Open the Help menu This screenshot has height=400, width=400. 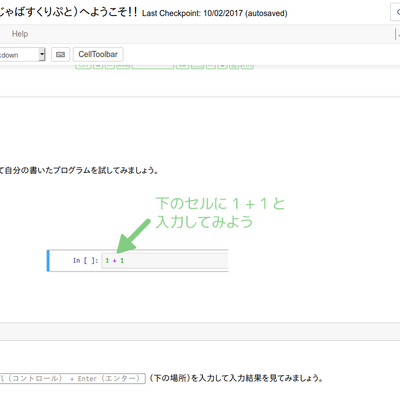(20, 34)
